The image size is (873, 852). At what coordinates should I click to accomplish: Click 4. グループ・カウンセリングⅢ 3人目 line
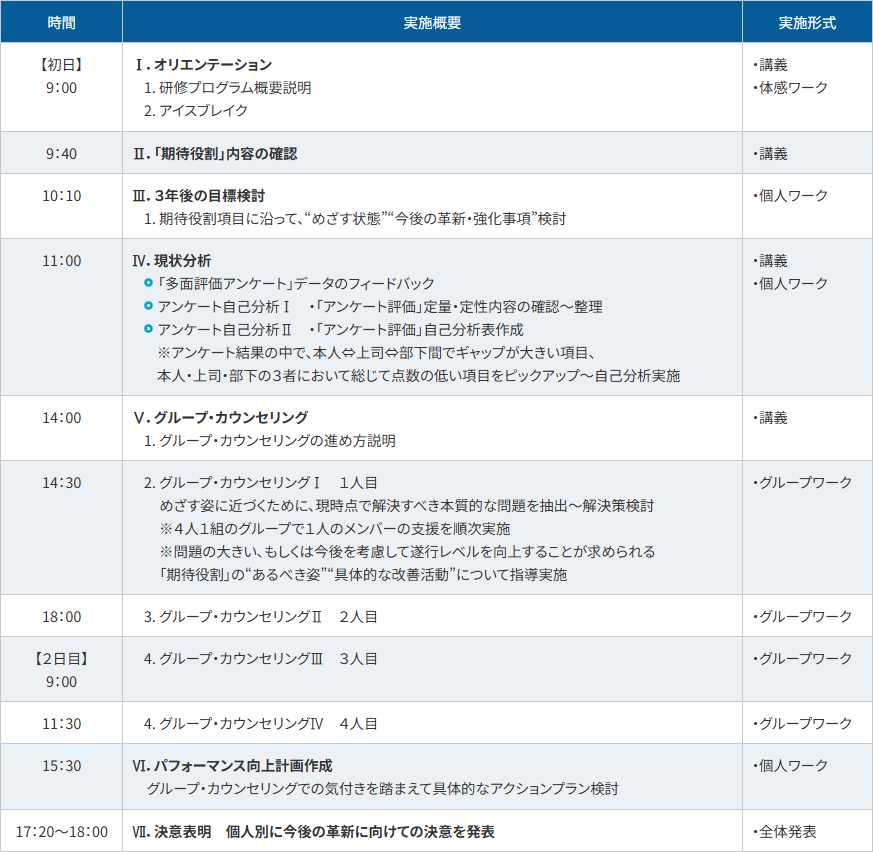pos(261,659)
